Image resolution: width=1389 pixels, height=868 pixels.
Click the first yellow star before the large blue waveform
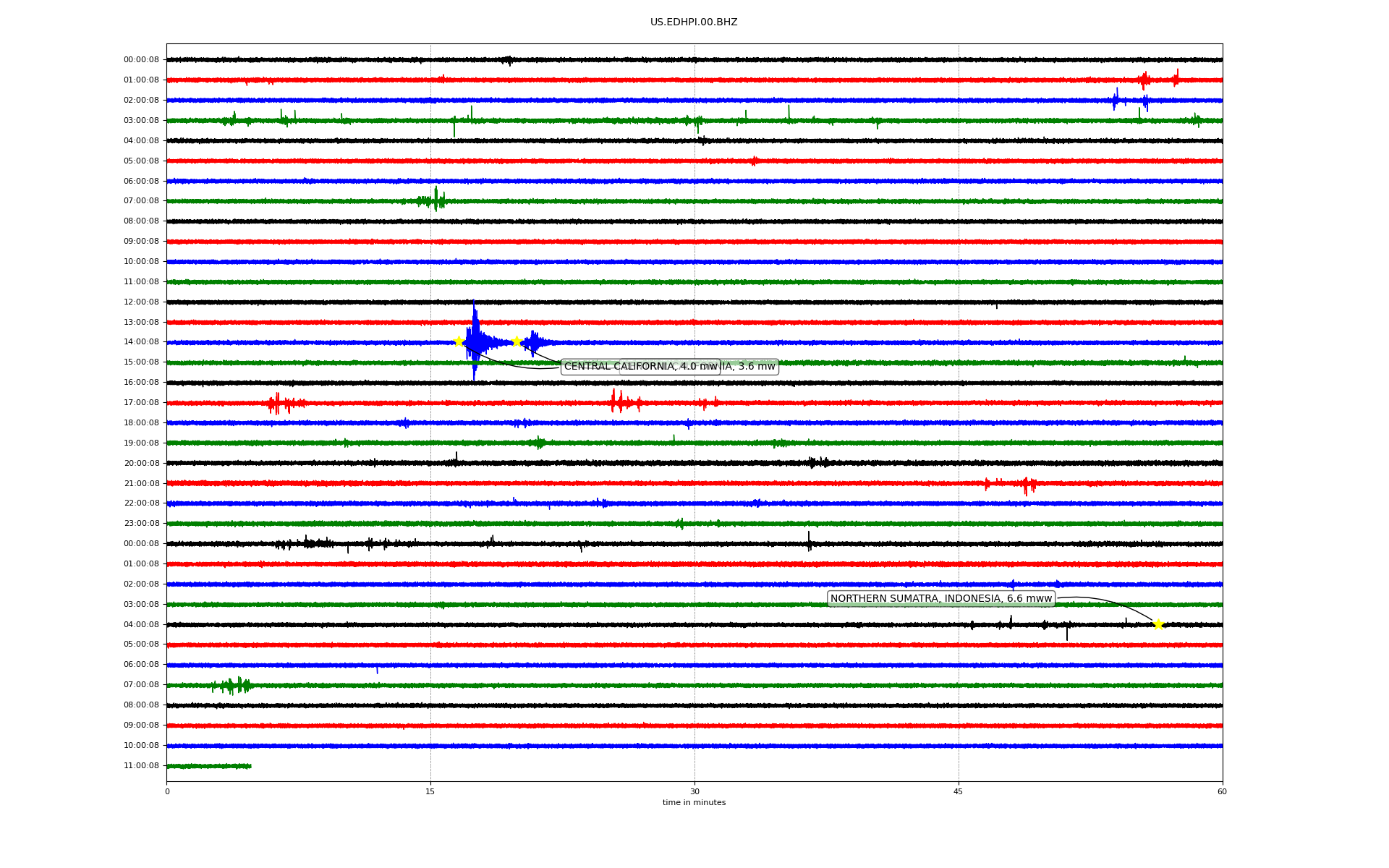pyautogui.click(x=459, y=341)
